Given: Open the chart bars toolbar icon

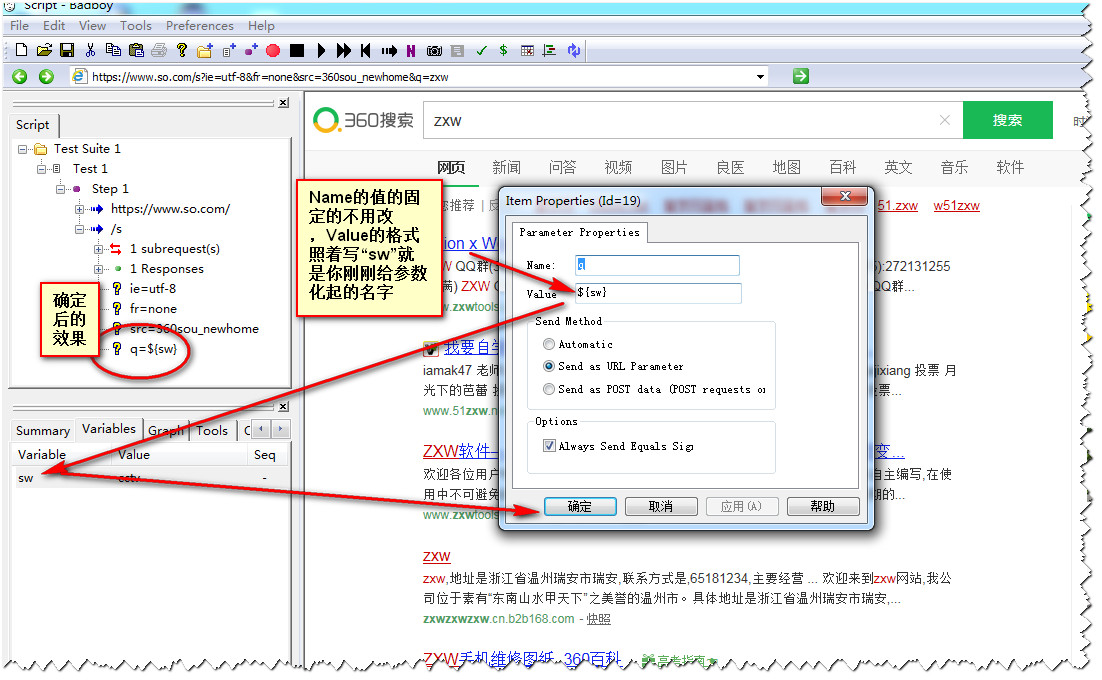Looking at the screenshot, I should 550,51.
